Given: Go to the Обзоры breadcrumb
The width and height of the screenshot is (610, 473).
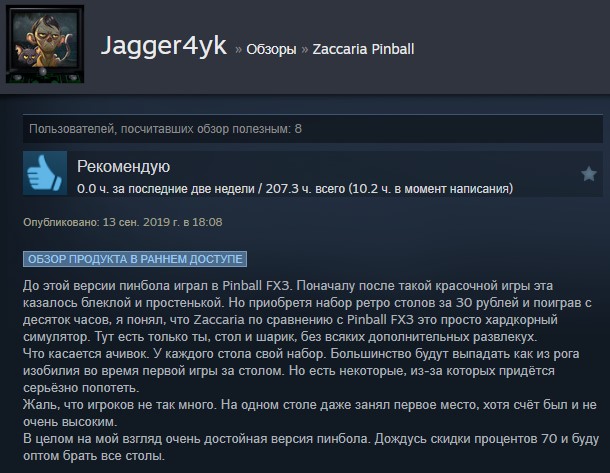Looking at the screenshot, I should (271, 49).
